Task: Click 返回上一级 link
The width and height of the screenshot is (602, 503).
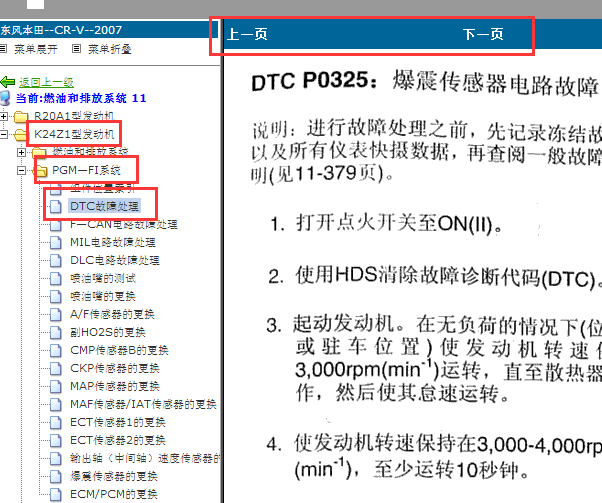Action: (46, 82)
